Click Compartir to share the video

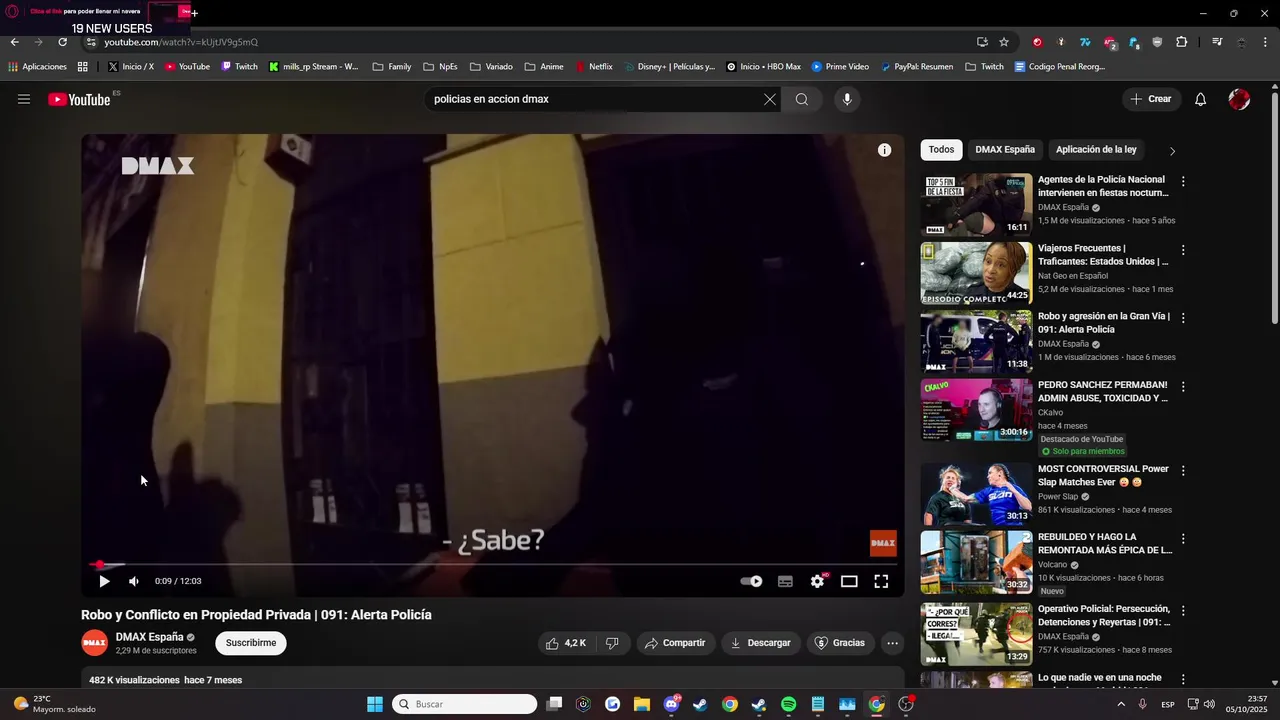coord(675,643)
